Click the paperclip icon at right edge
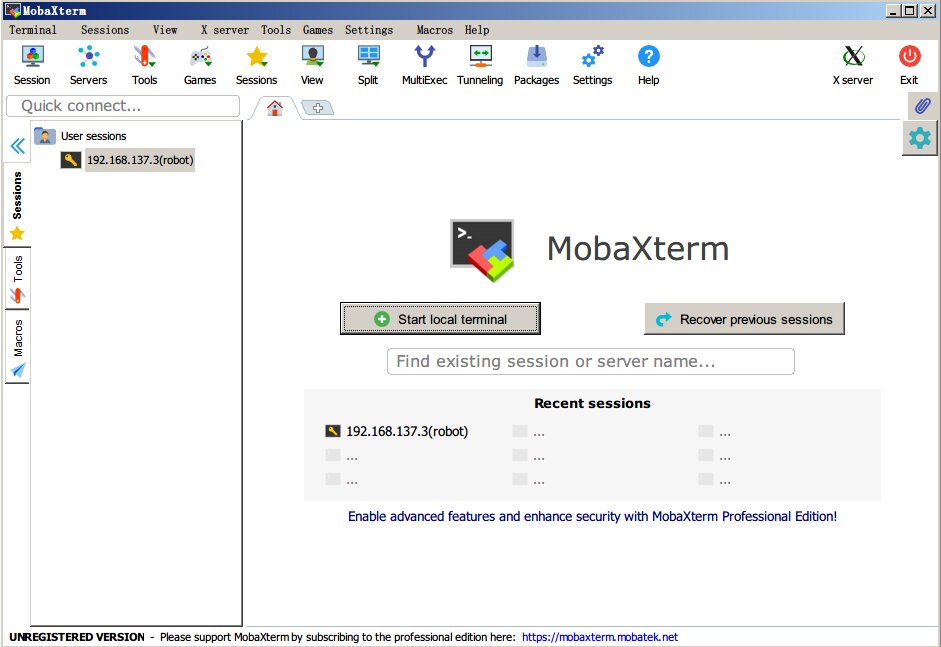 (922, 106)
